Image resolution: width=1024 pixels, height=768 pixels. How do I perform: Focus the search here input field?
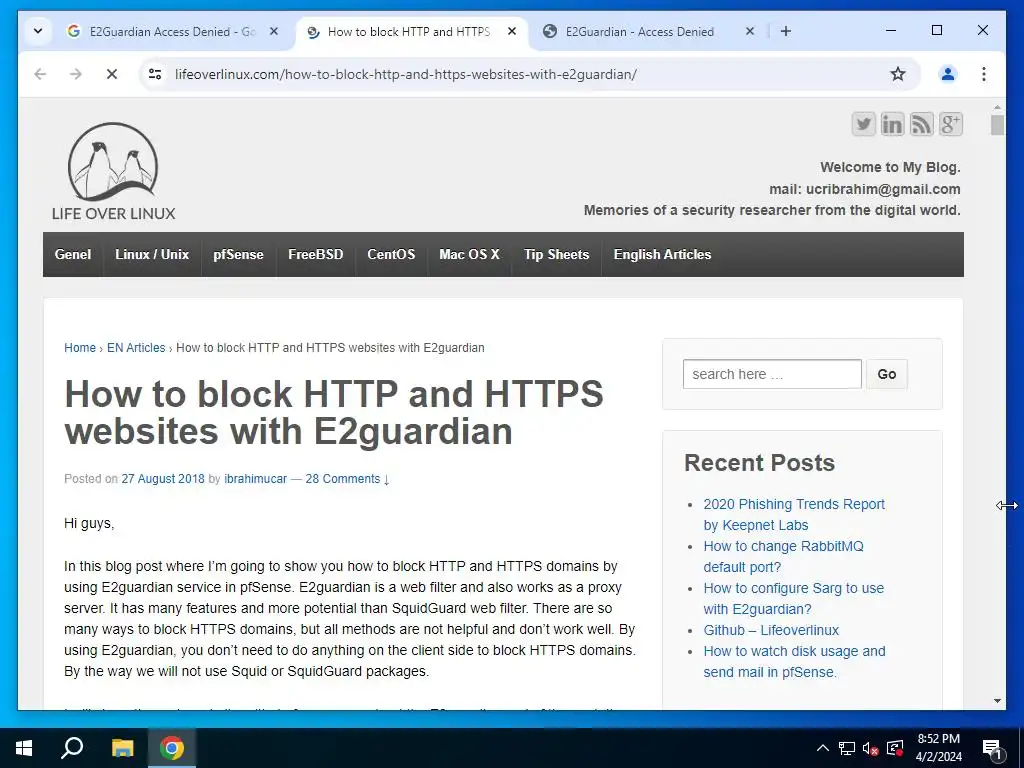click(772, 374)
